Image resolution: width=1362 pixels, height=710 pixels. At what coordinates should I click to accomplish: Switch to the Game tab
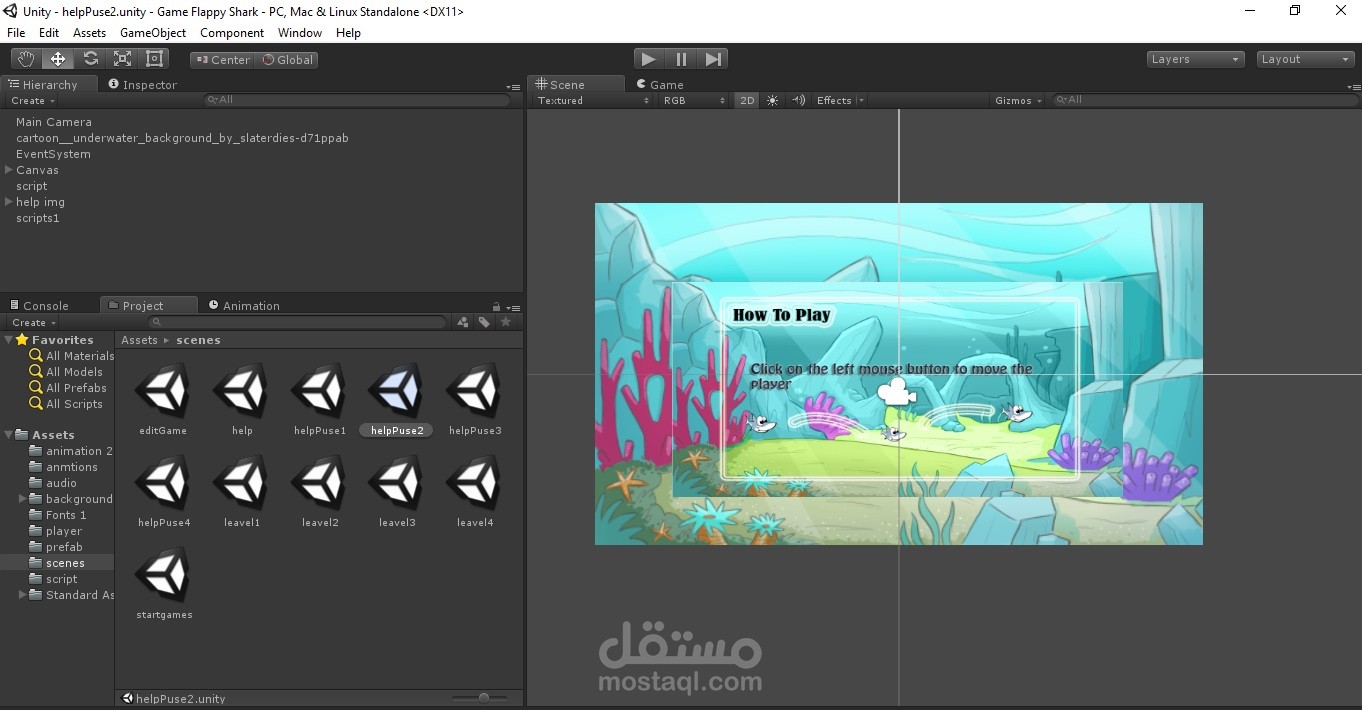pyautogui.click(x=658, y=85)
